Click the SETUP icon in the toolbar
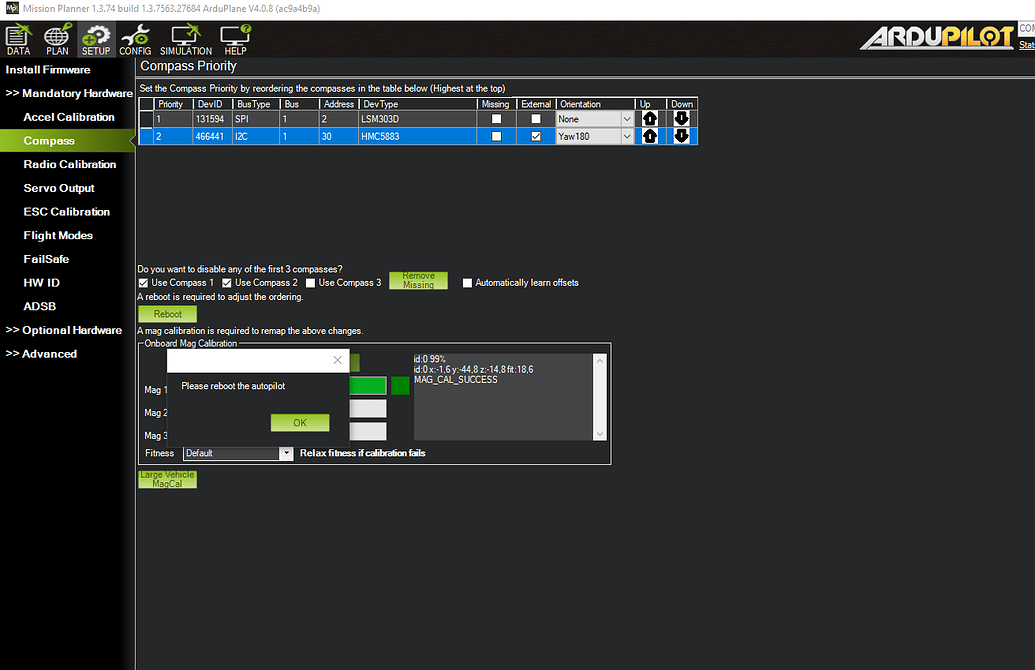This screenshot has width=1035, height=670. (95, 38)
